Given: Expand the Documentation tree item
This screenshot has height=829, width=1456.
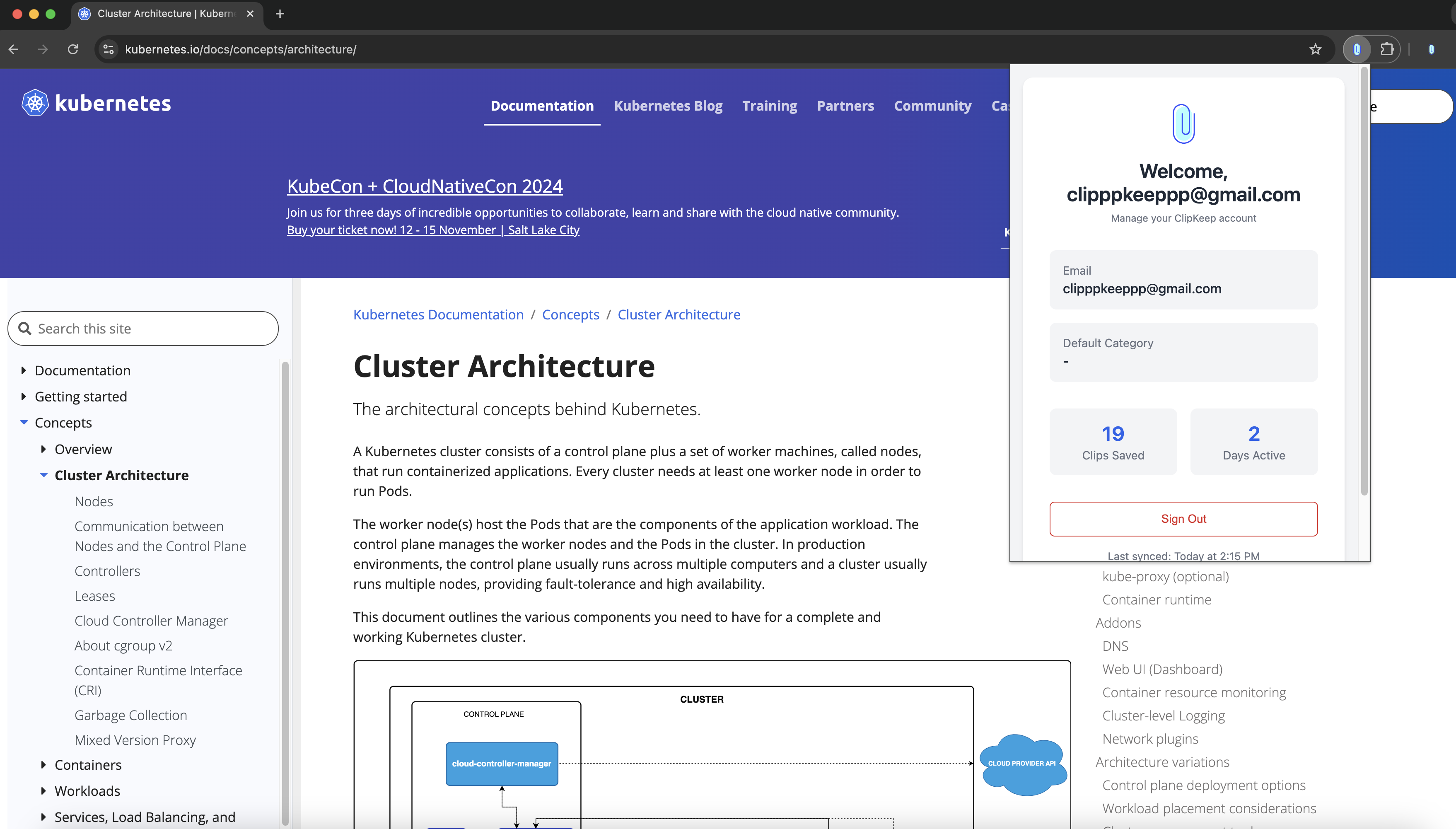Looking at the screenshot, I should (23, 371).
